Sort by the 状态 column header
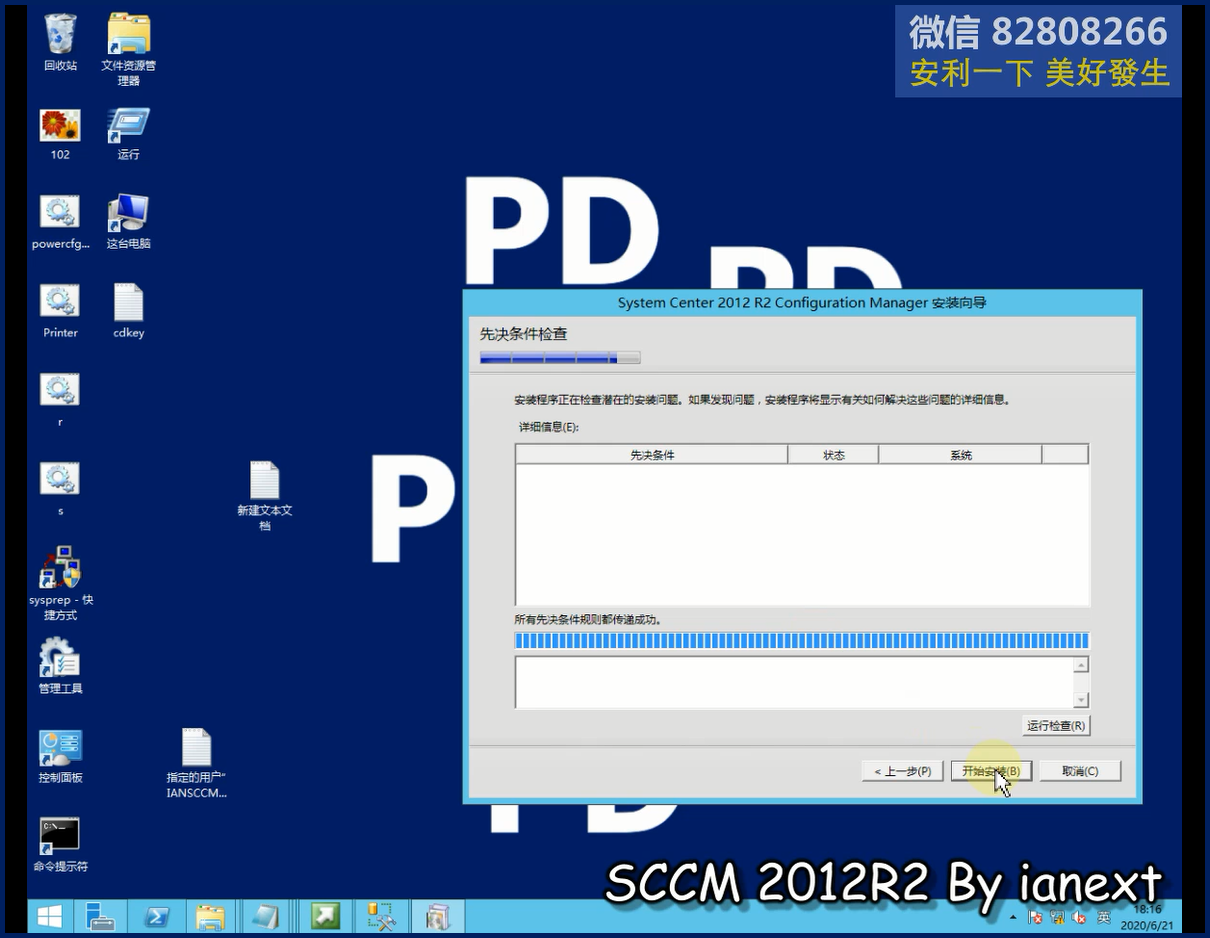 [x=833, y=455]
